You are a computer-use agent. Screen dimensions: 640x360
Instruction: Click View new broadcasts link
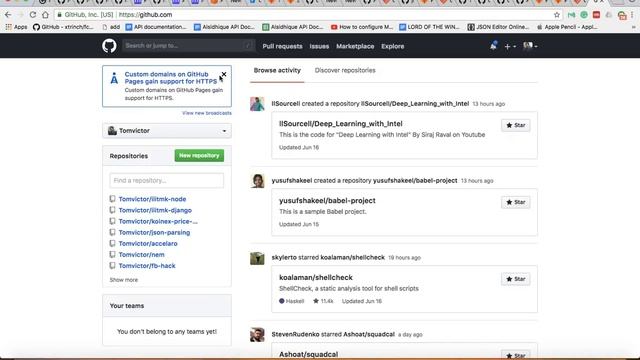(x=207, y=113)
